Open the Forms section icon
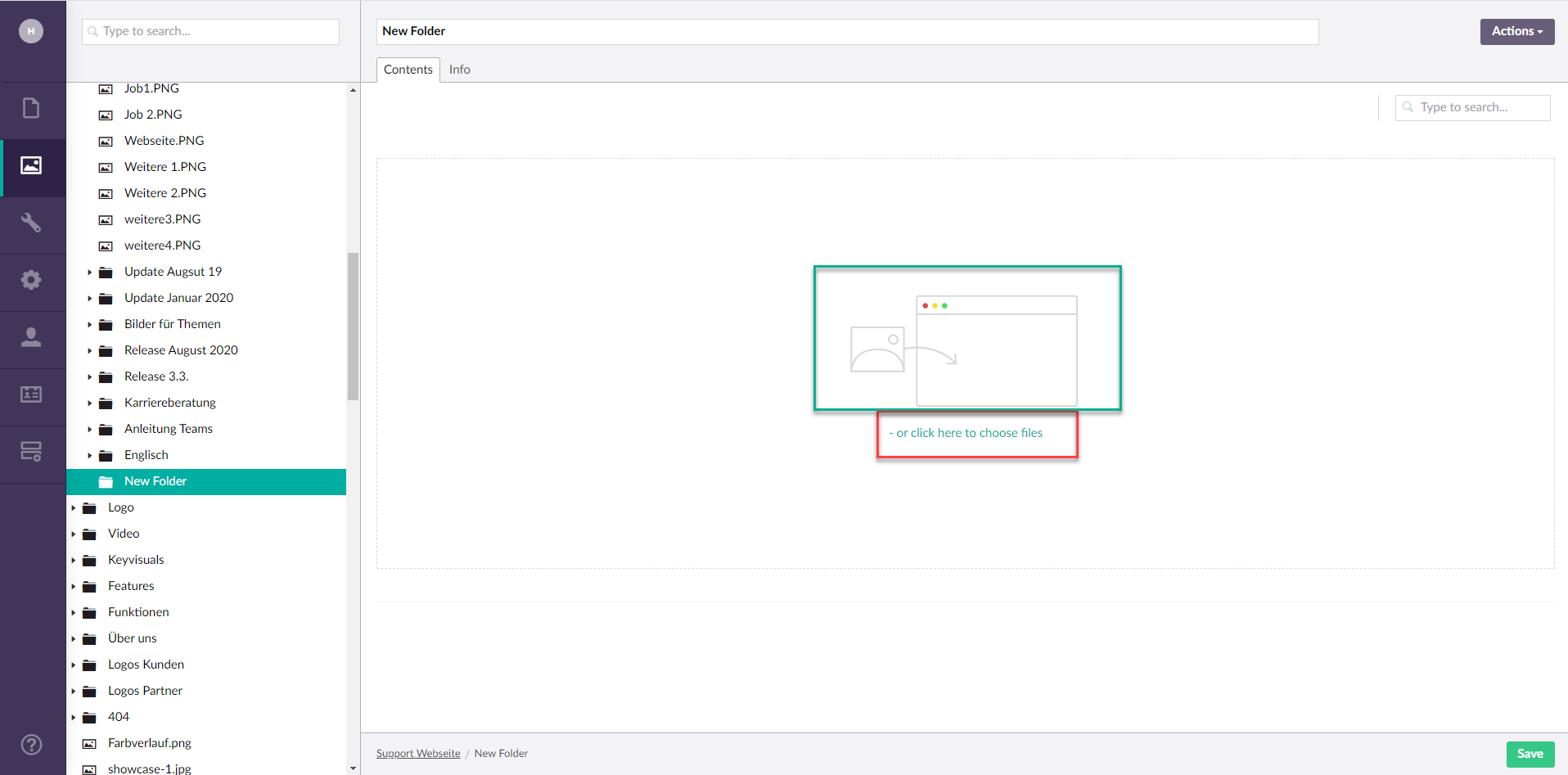Image resolution: width=1568 pixels, height=775 pixels. coord(31,452)
